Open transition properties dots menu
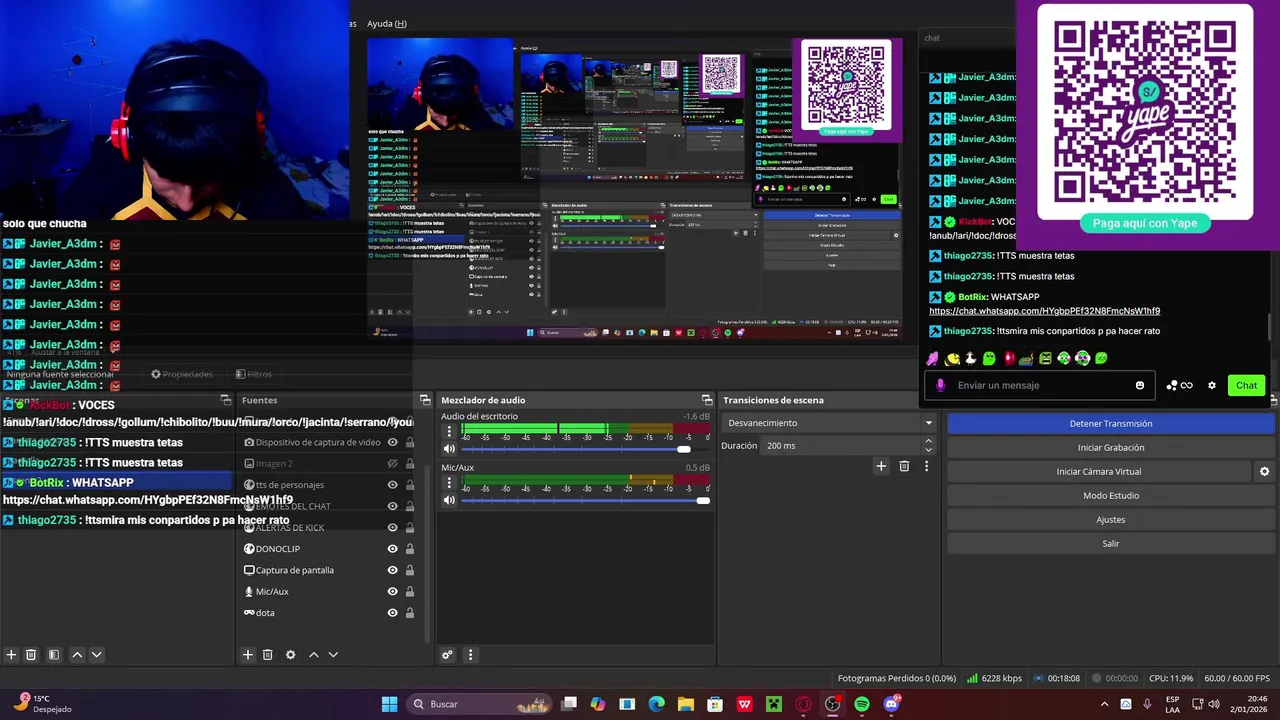The image size is (1280, 720). pyautogui.click(x=926, y=466)
